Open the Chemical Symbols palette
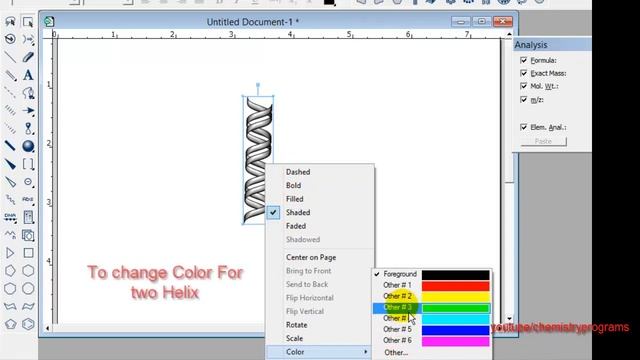This screenshot has width=640, height=360. click(x=28, y=182)
